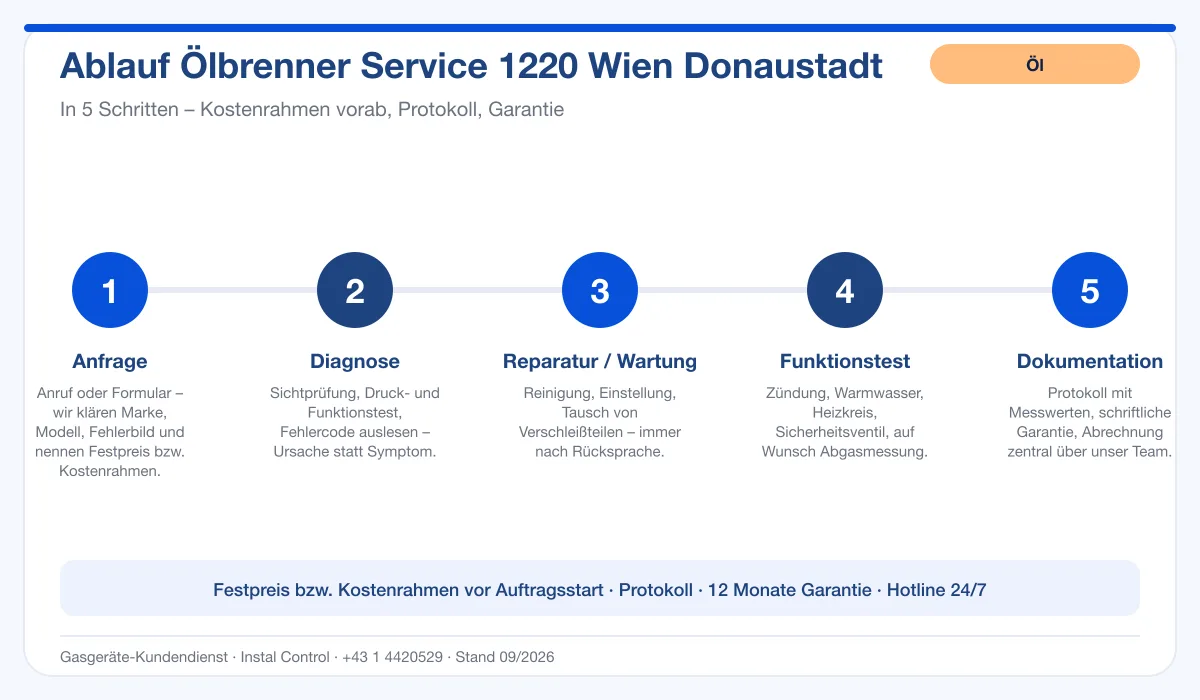The height and width of the screenshot is (700, 1200).
Task: Click subtitle In 5 Schritten
Action: 312,109
